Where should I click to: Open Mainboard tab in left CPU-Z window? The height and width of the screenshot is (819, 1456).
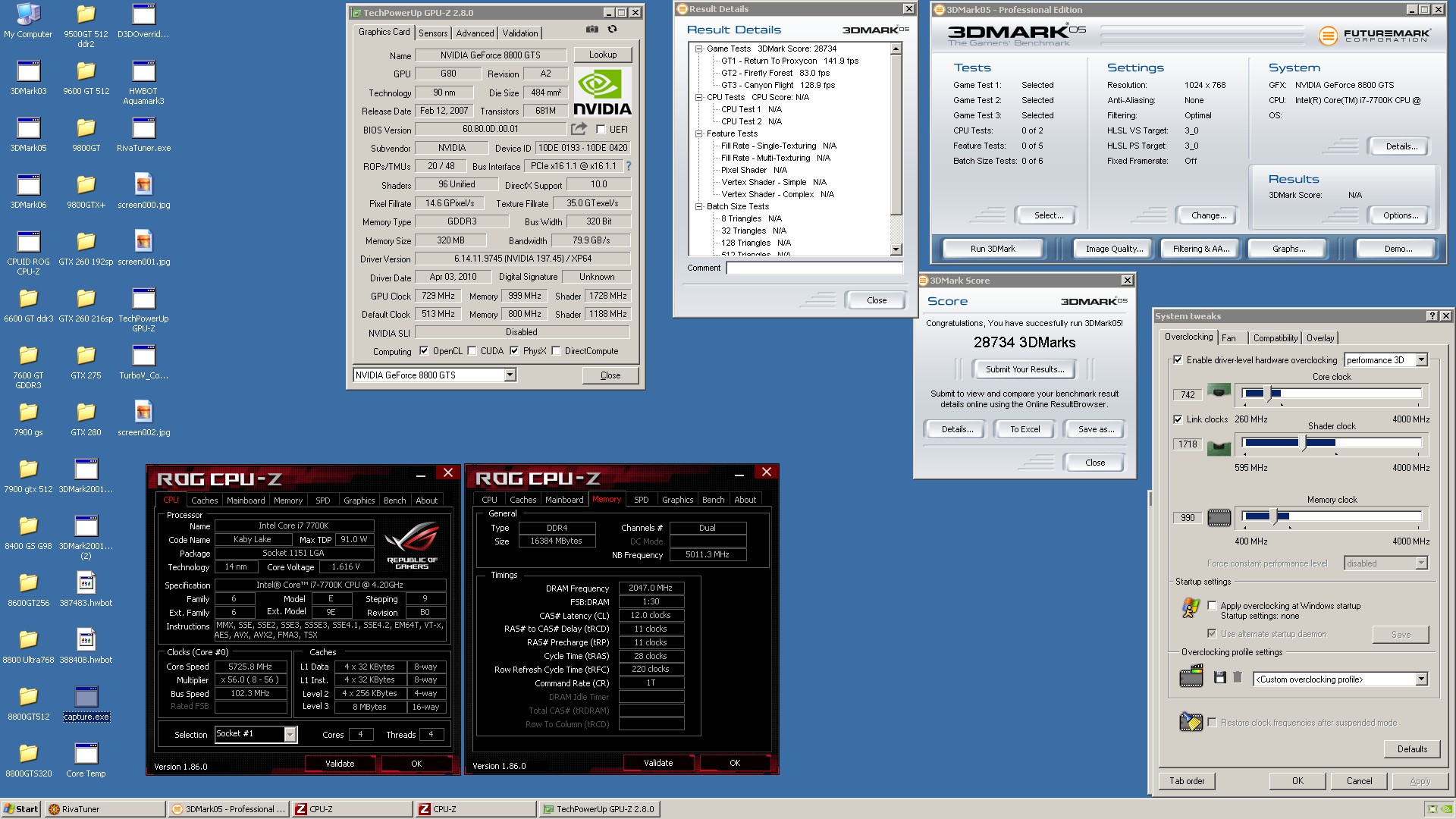click(246, 500)
